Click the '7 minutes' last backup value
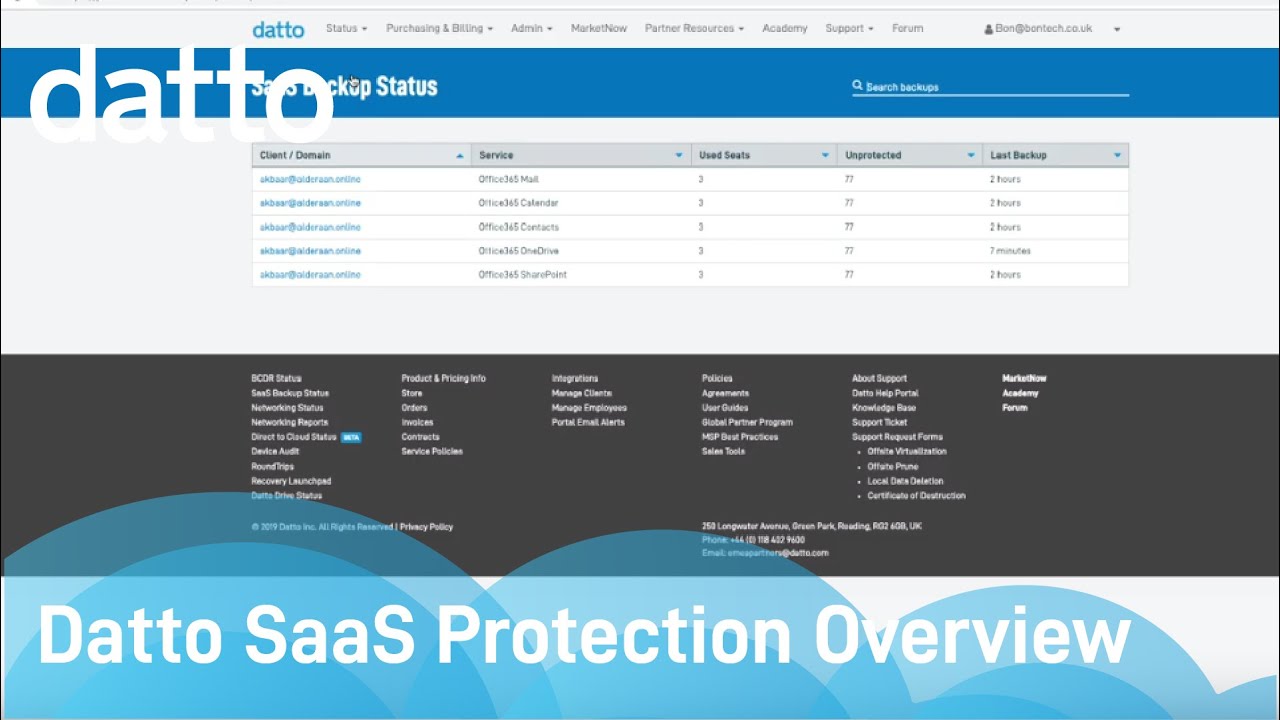This screenshot has height=720, width=1280. point(1010,251)
